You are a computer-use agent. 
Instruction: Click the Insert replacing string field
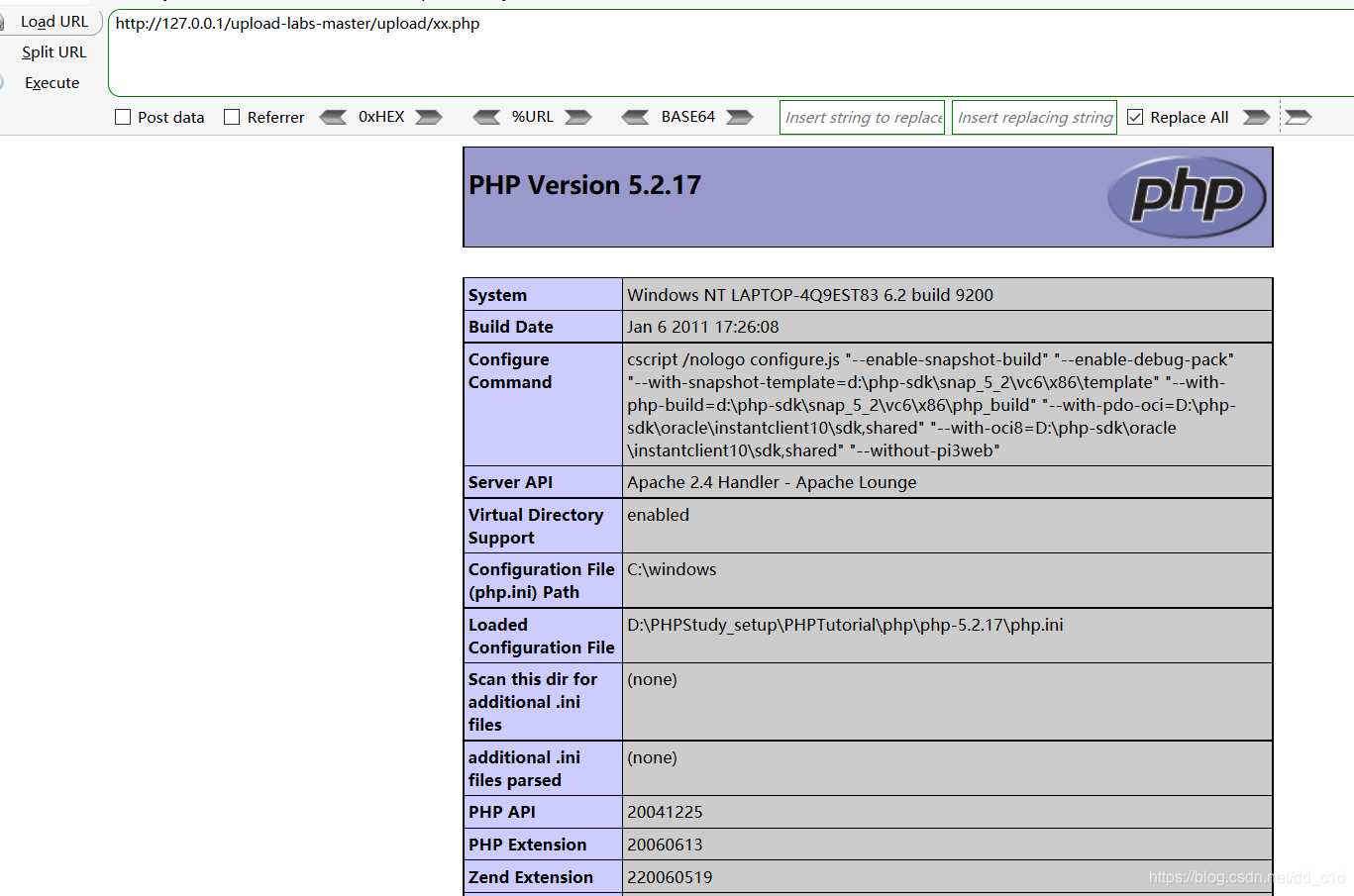1034,117
